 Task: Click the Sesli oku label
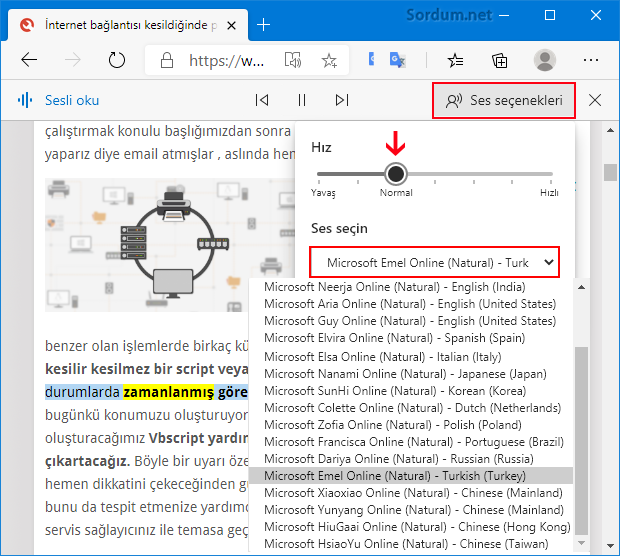point(72,100)
